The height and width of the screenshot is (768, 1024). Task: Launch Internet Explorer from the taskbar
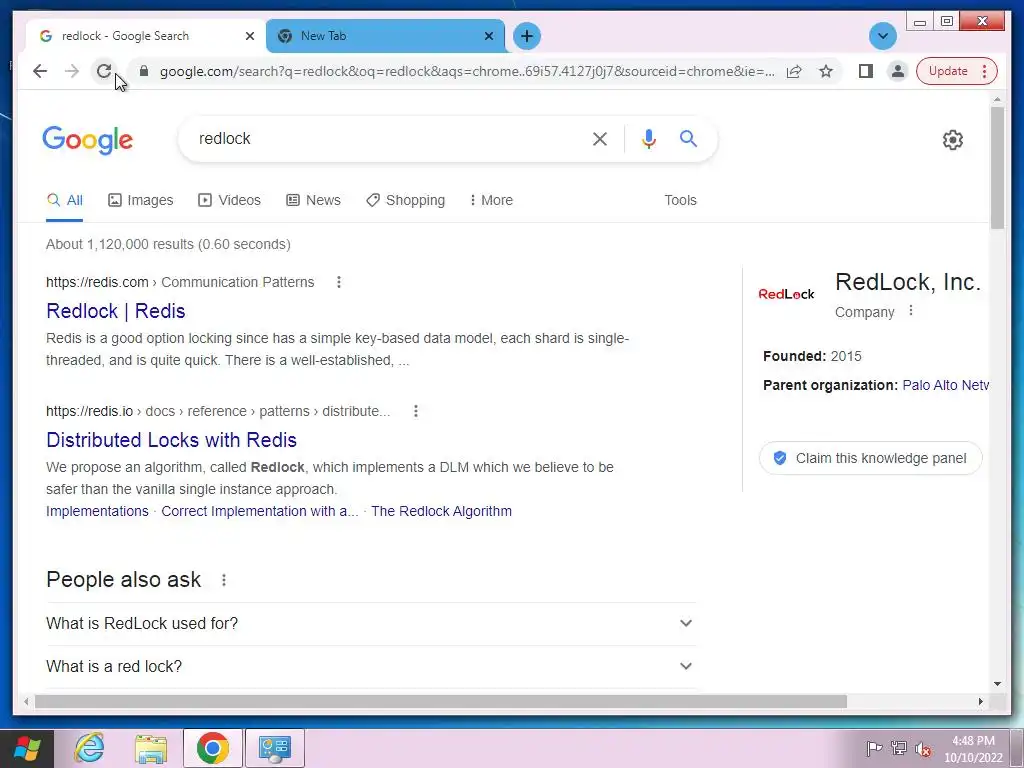click(x=89, y=748)
